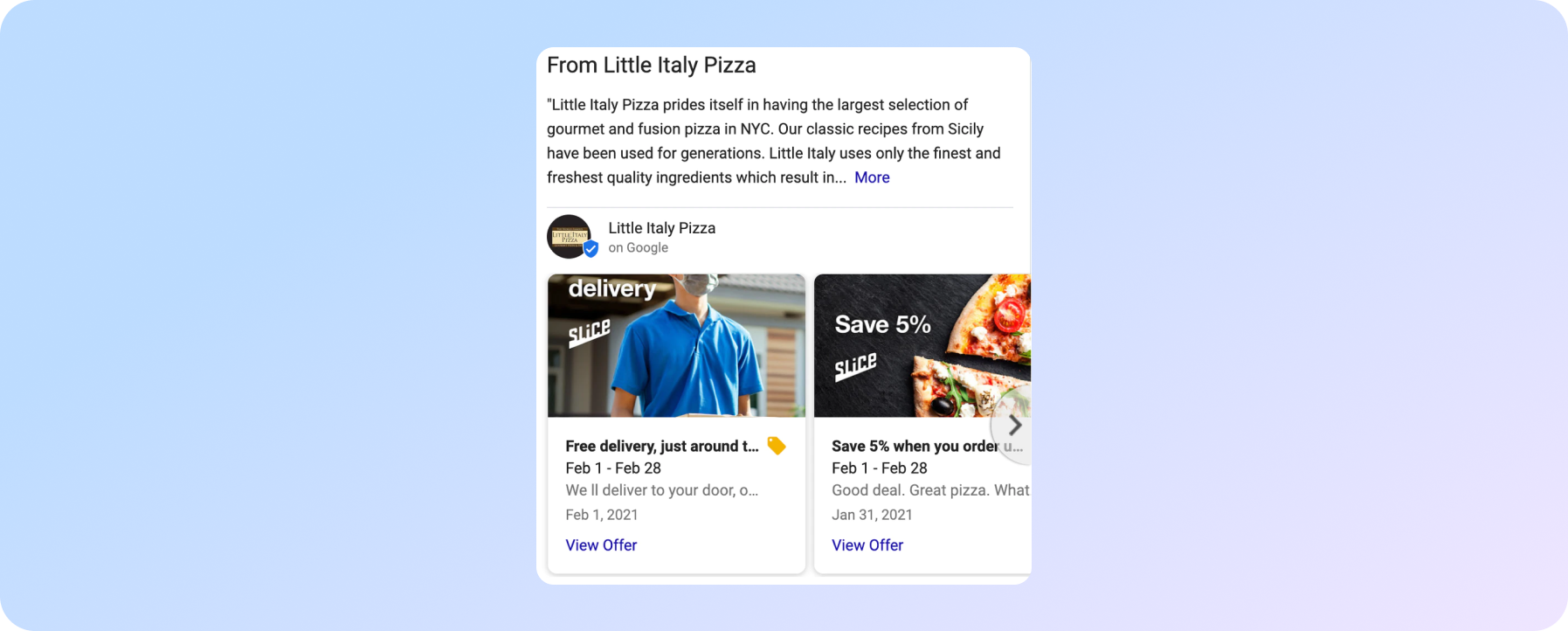The image size is (1568, 631).
Task: Click the Slice logo on the Save 5% image
Action: click(x=855, y=366)
